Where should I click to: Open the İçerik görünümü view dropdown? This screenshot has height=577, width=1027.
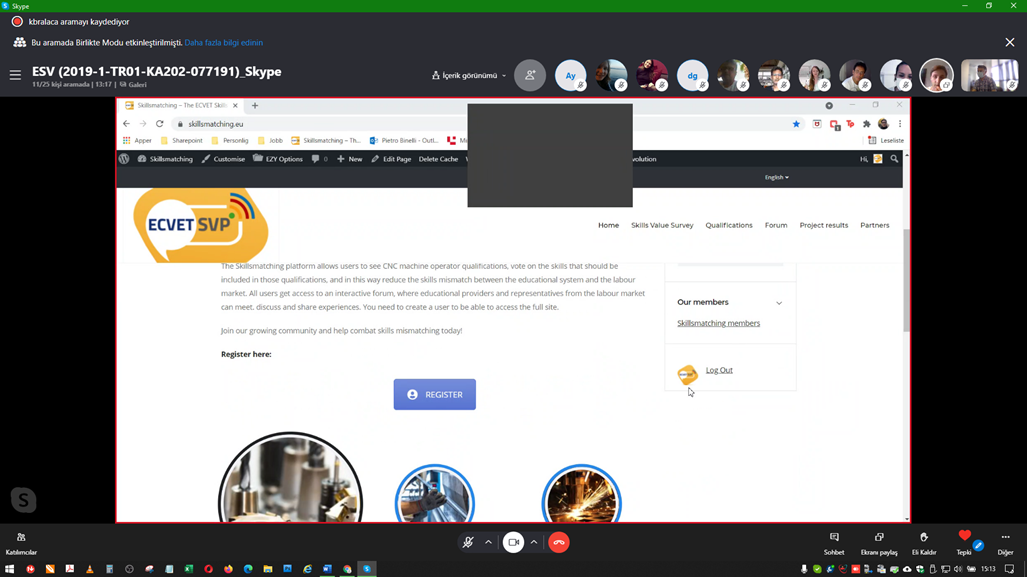(x=469, y=75)
